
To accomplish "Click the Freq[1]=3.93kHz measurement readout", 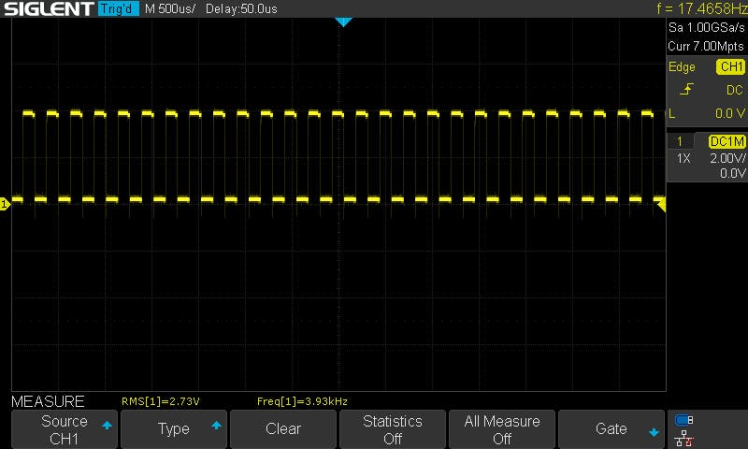I will [x=302, y=401].
